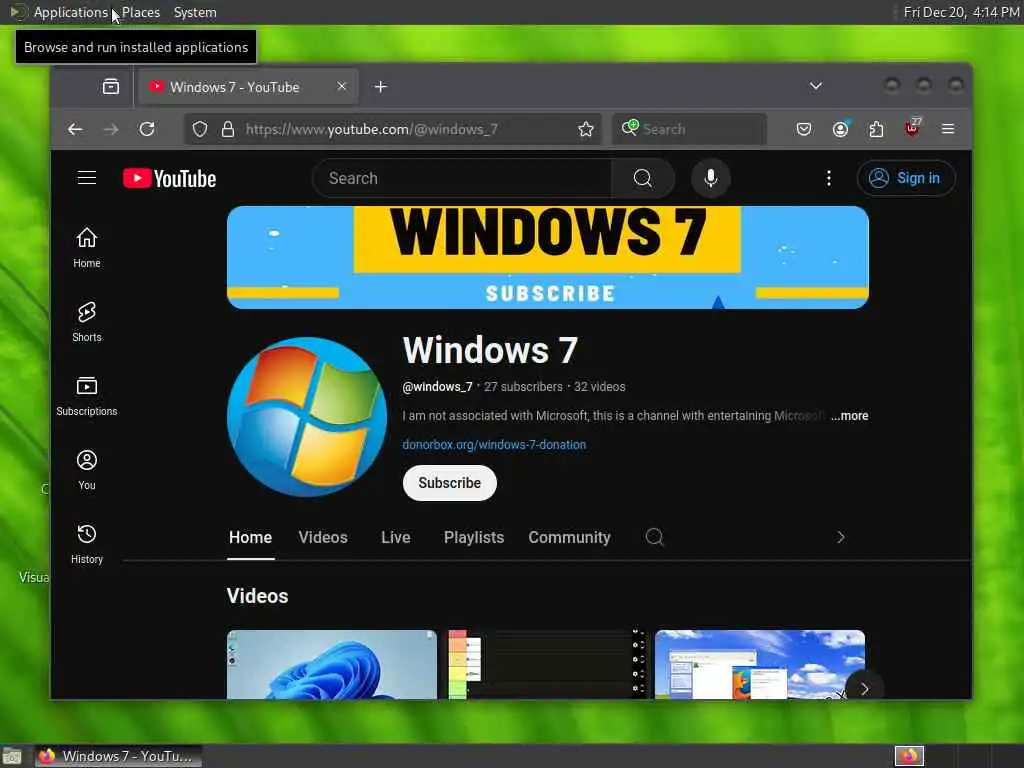
Task: Click the Windows 7 channel avatar
Action: (x=307, y=417)
